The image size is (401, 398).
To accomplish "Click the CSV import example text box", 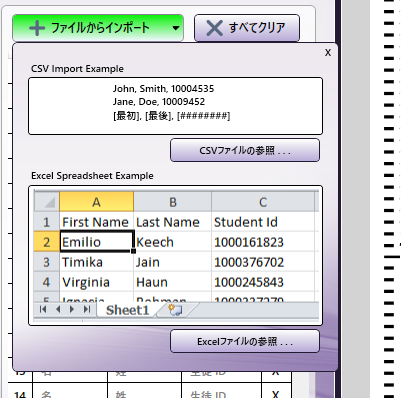I will [176, 106].
